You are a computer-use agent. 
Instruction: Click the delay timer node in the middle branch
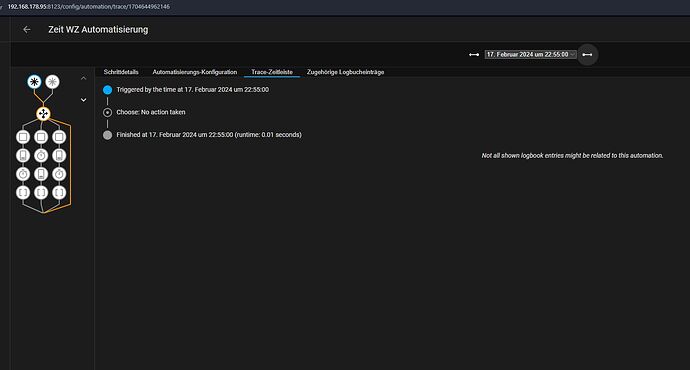point(41,155)
